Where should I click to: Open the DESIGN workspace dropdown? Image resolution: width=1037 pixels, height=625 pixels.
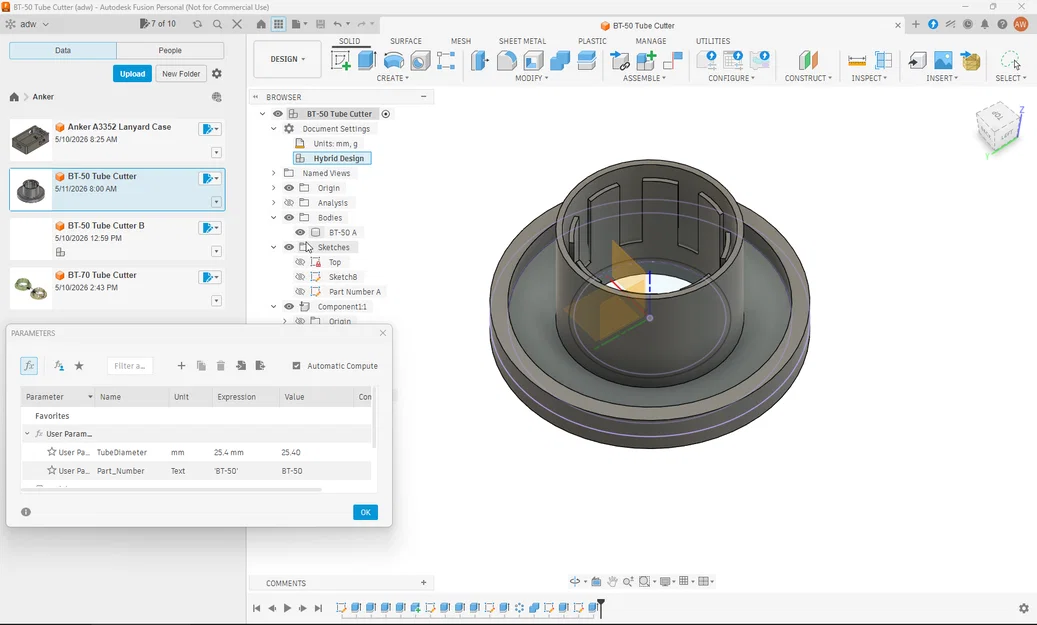(x=288, y=59)
